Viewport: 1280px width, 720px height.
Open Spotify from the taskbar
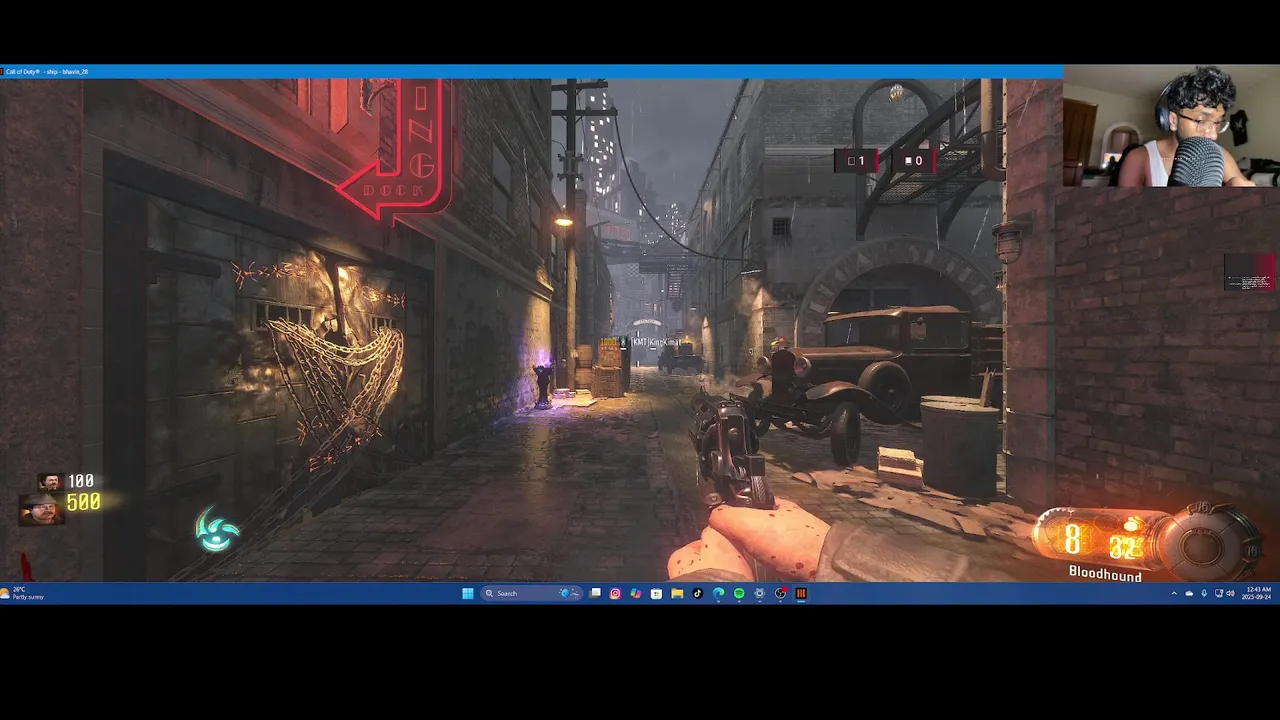coord(739,593)
